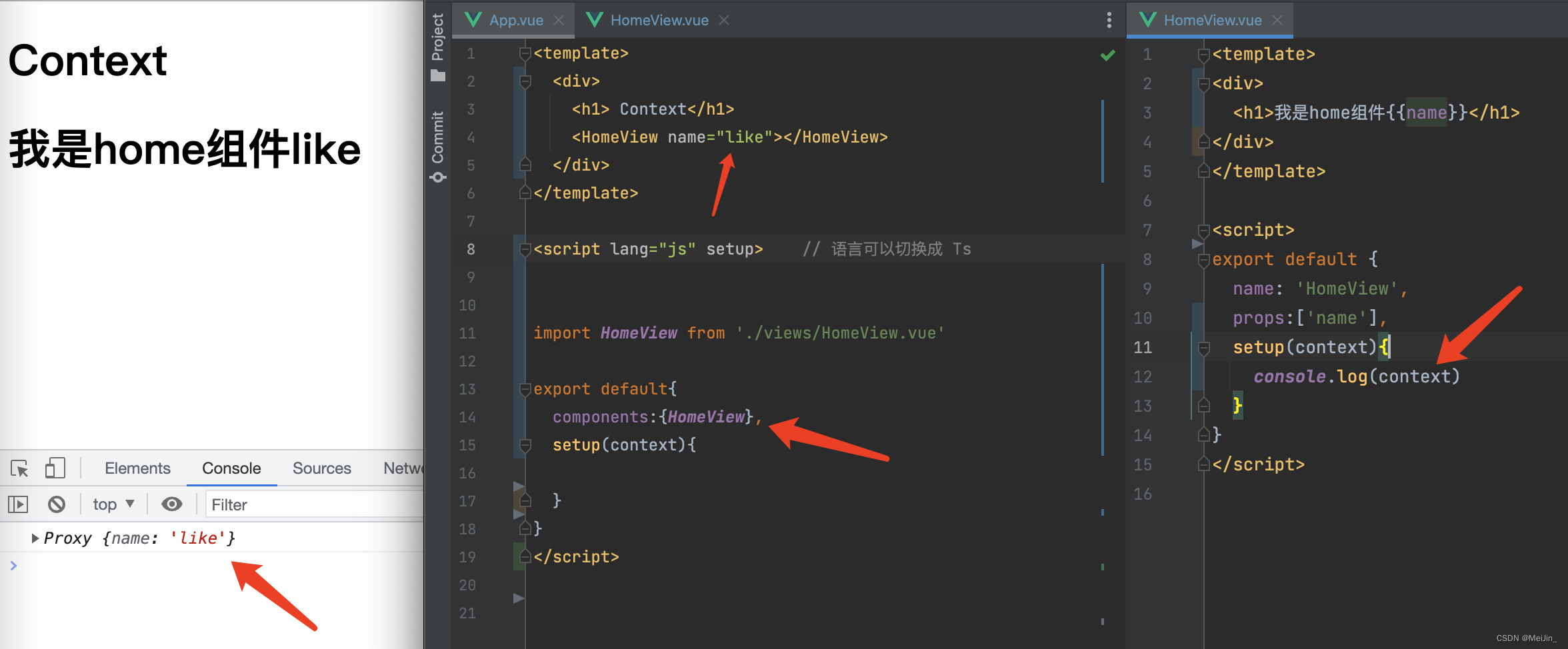
Task: Collapse export default block in App.vue line 13
Action: pyautogui.click(x=525, y=389)
